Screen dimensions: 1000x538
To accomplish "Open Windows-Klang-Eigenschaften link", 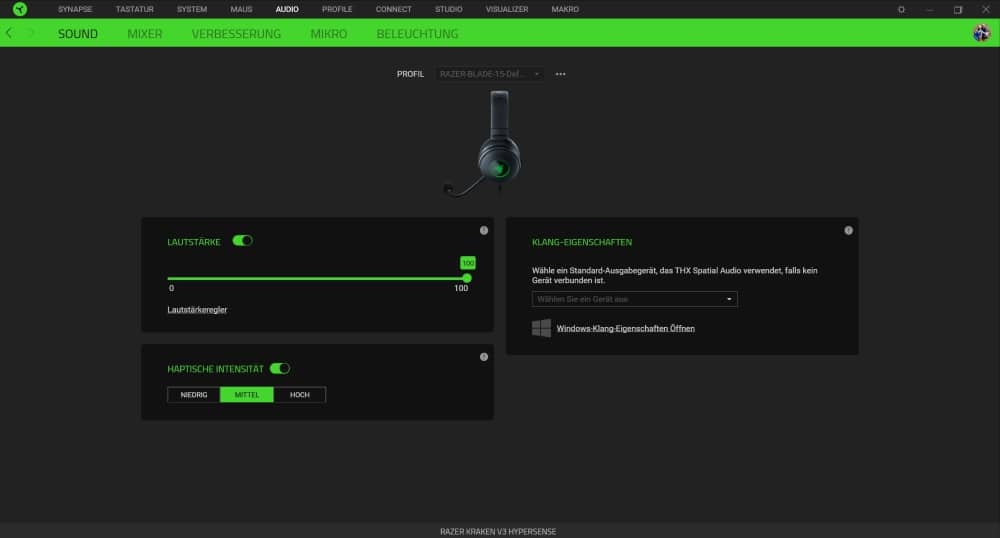I will 625,328.
